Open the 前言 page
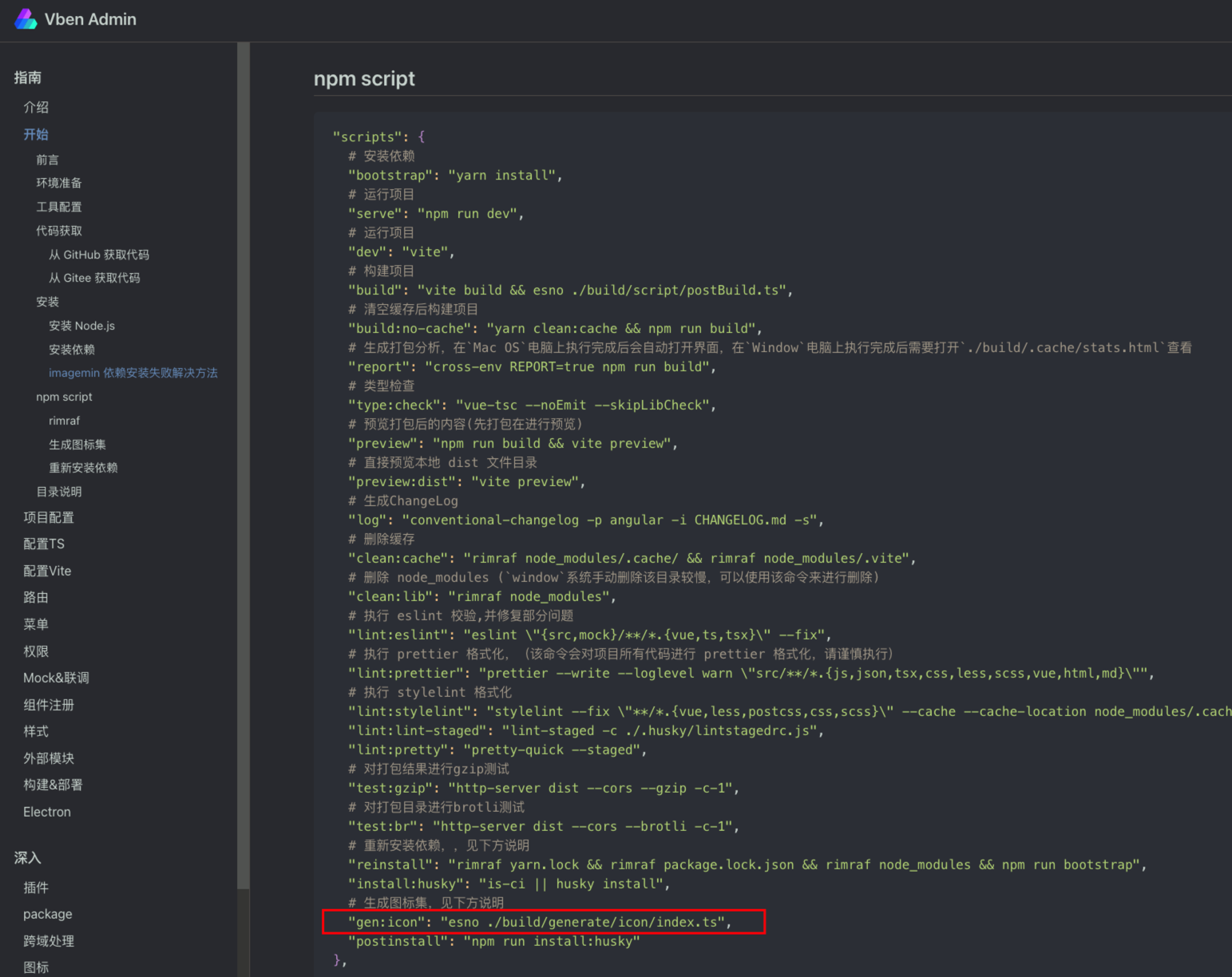Viewport: 1232px width, 977px height. pyautogui.click(x=47, y=159)
